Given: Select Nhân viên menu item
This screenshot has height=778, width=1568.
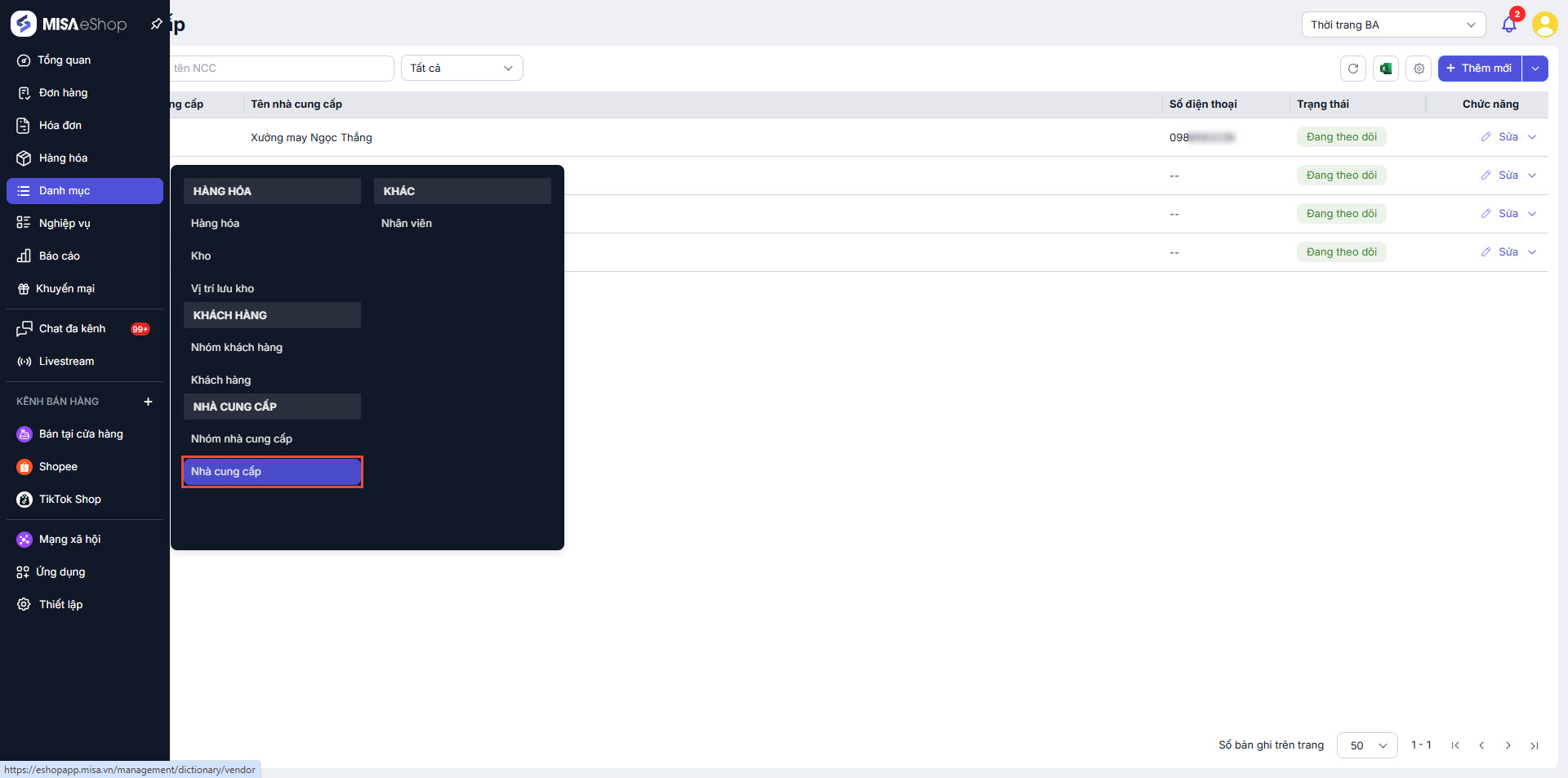Looking at the screenshot, I should (462, 224).
